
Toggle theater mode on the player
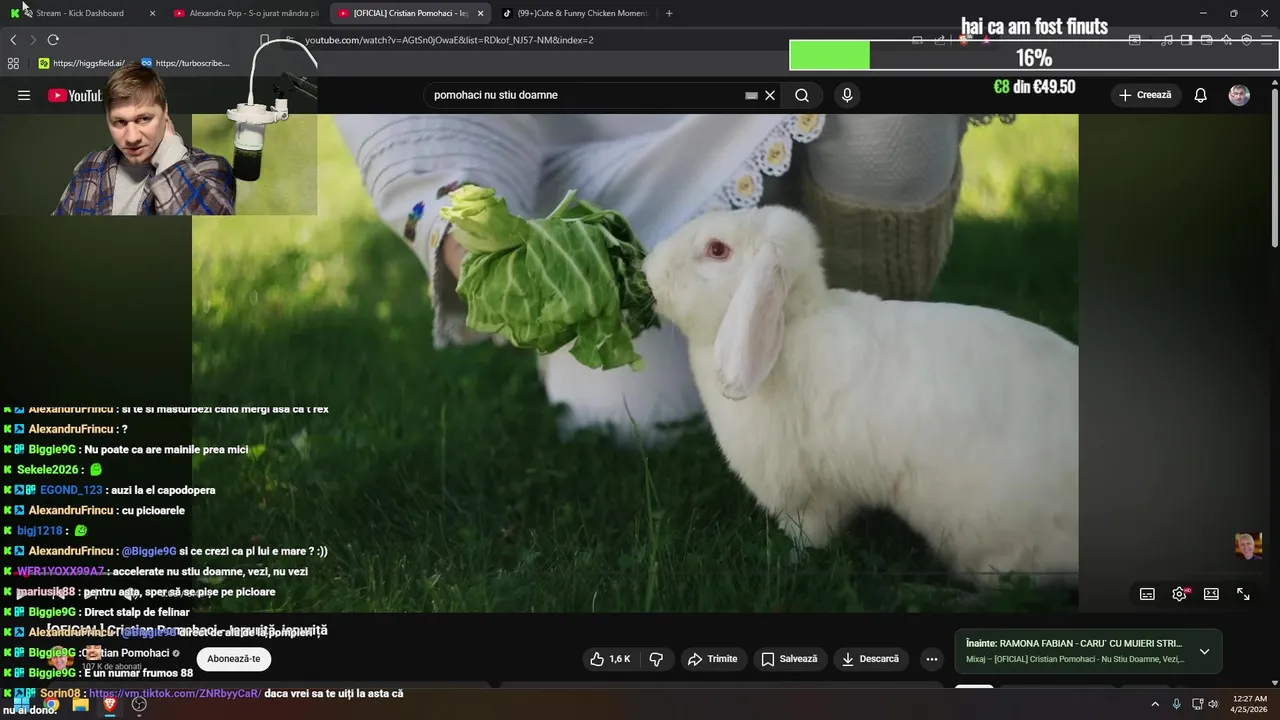1211,594
